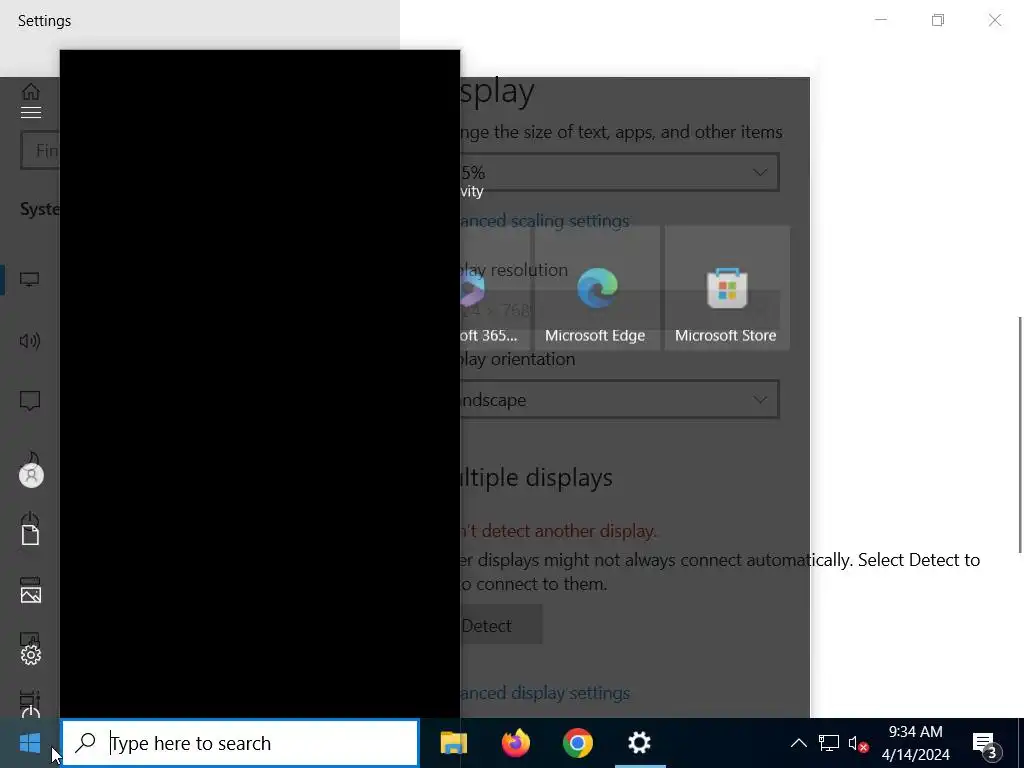1024x768 pixels.
Task: Close the Settings window
Action: point(995,20)
